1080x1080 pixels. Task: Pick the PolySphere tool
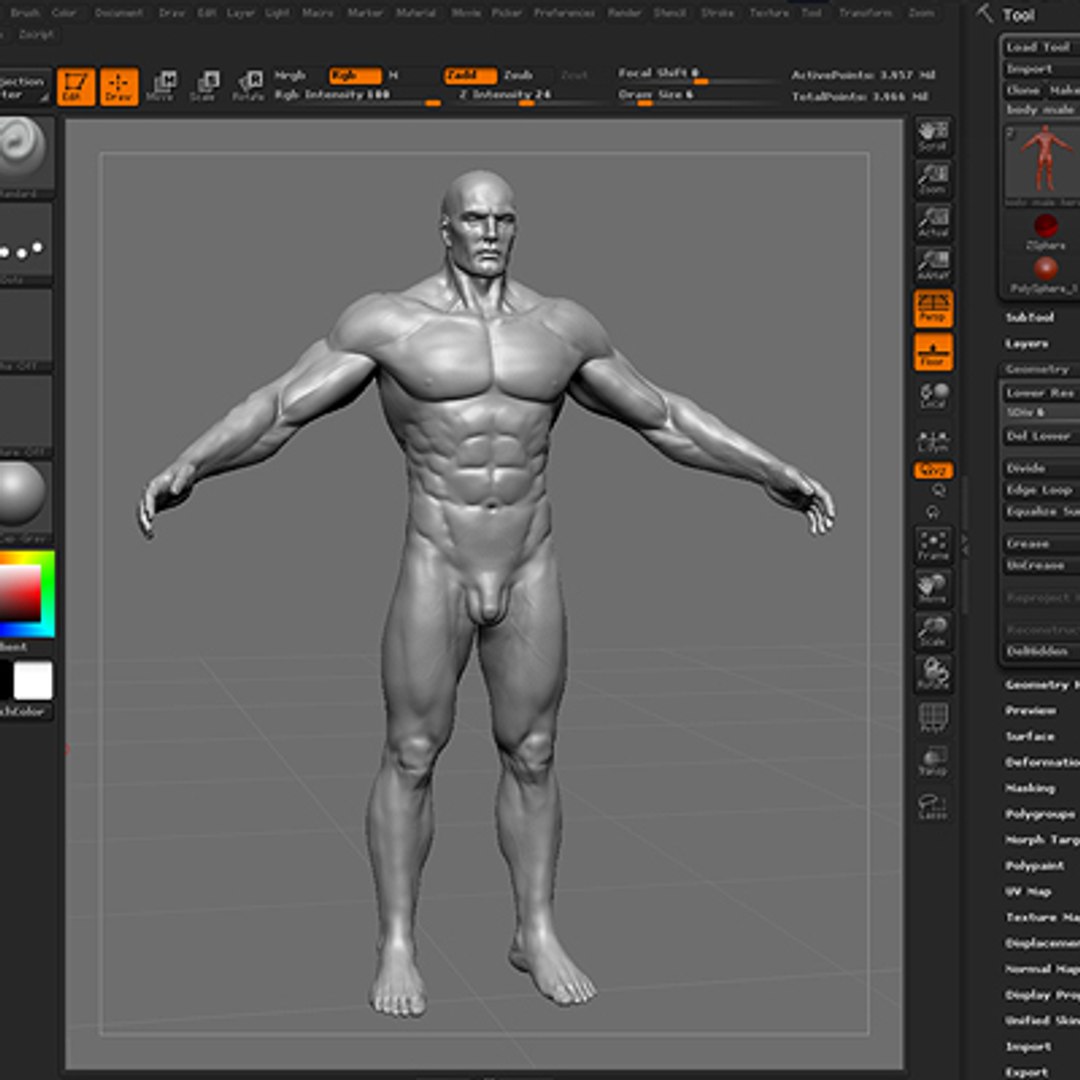point(1045,274)
